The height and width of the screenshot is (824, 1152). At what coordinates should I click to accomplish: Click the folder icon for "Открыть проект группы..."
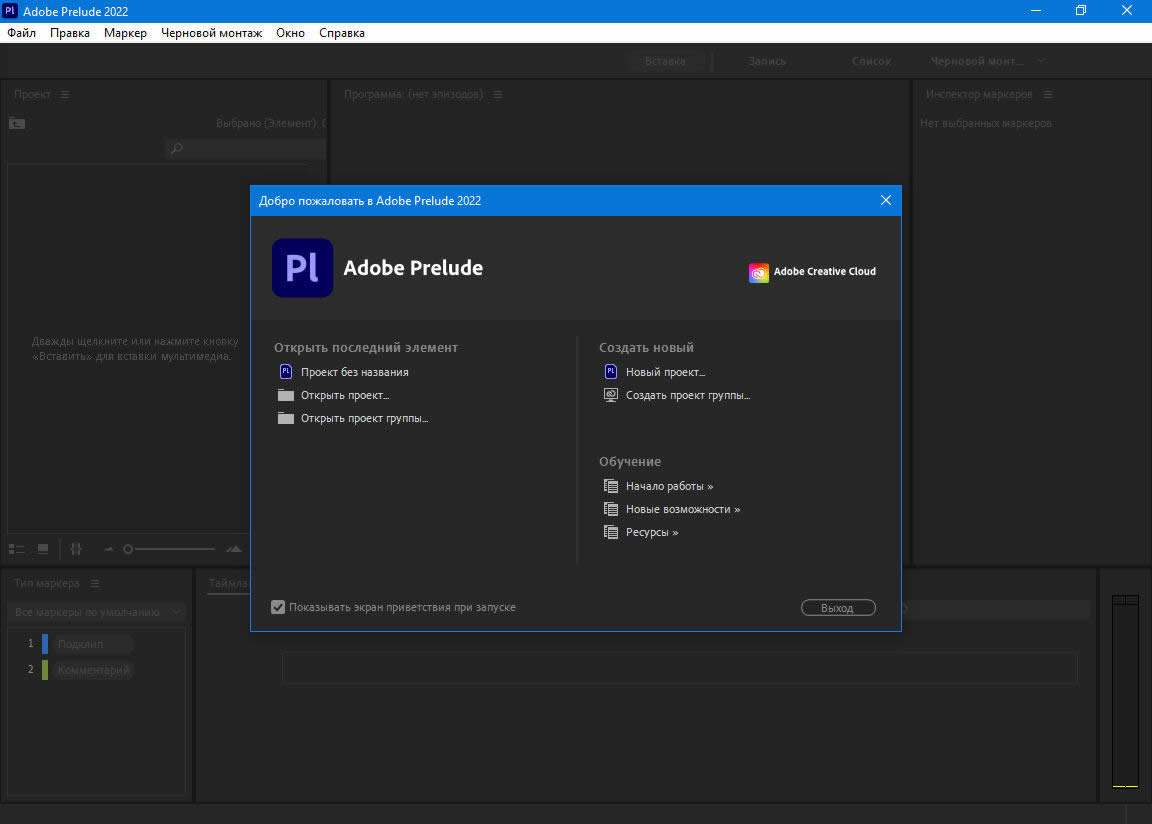(286, 418)
